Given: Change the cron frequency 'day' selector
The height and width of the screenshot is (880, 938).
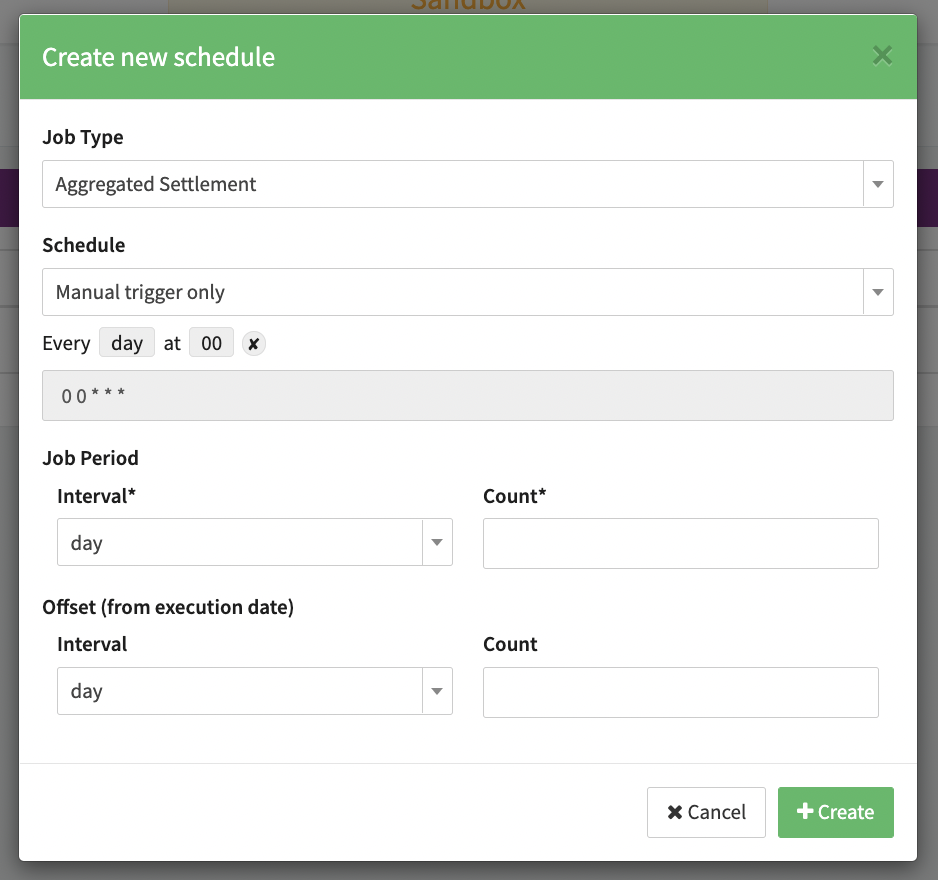Looking at the screenshot, I should point(127,344).
